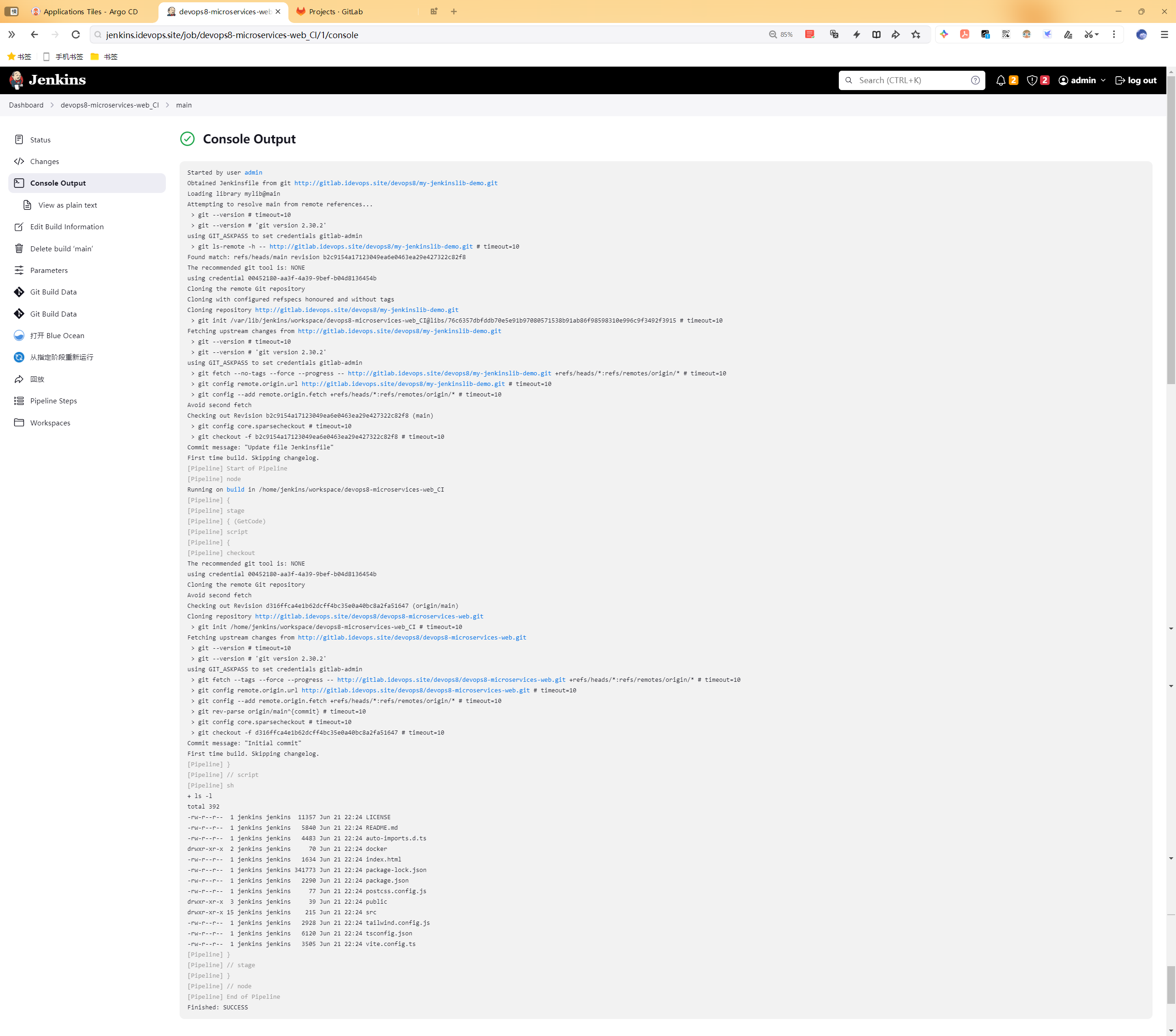Image resolution: width=1176 pixels, height=1036 pixels.
Task: Click the browser forward arrow
Action: [x=55, y=35]
